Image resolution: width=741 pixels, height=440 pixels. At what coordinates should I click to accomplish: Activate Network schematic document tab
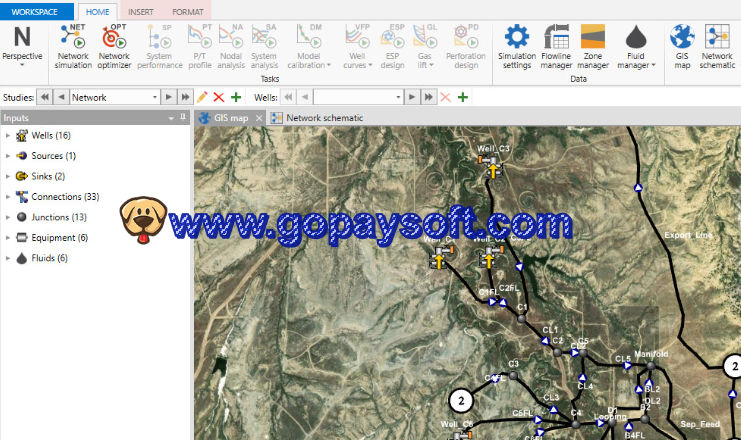pos(317,118)
